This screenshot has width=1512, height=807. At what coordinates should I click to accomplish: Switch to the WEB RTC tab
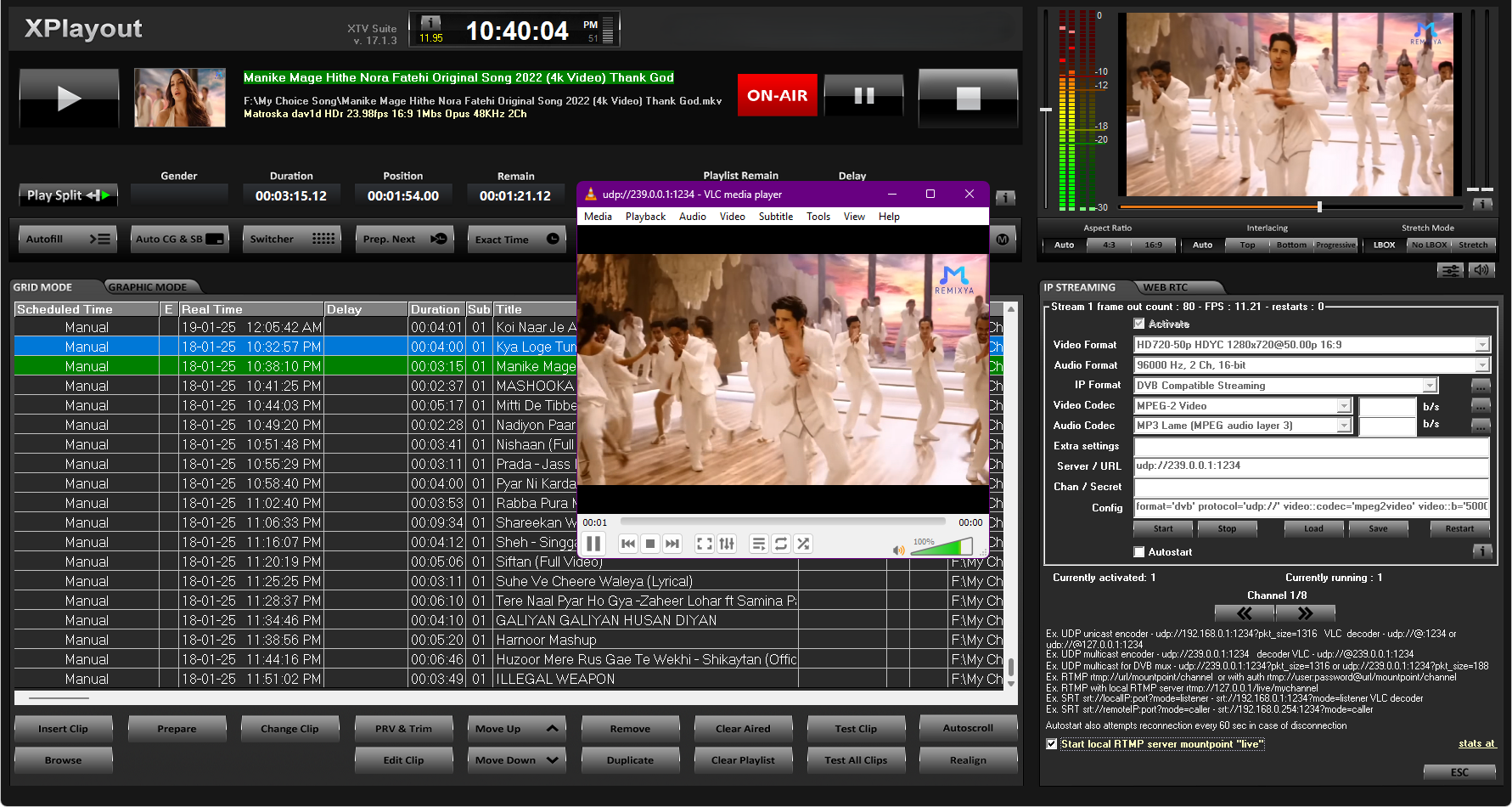coord(1165,287)
